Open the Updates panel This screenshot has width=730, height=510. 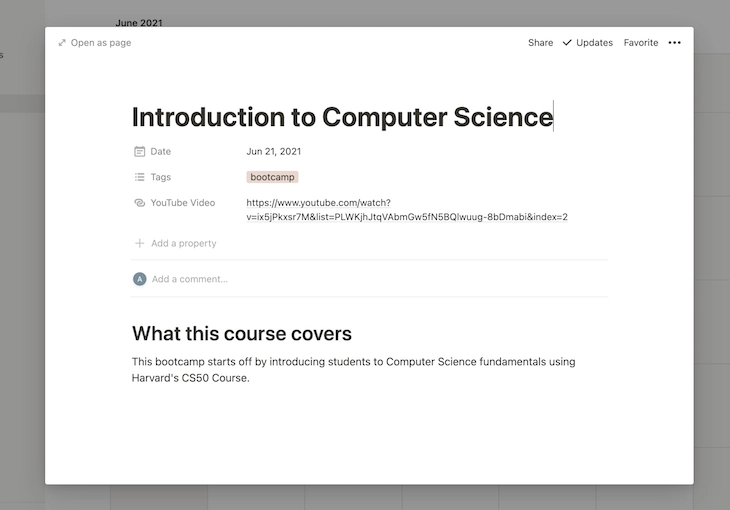point(594,43)
